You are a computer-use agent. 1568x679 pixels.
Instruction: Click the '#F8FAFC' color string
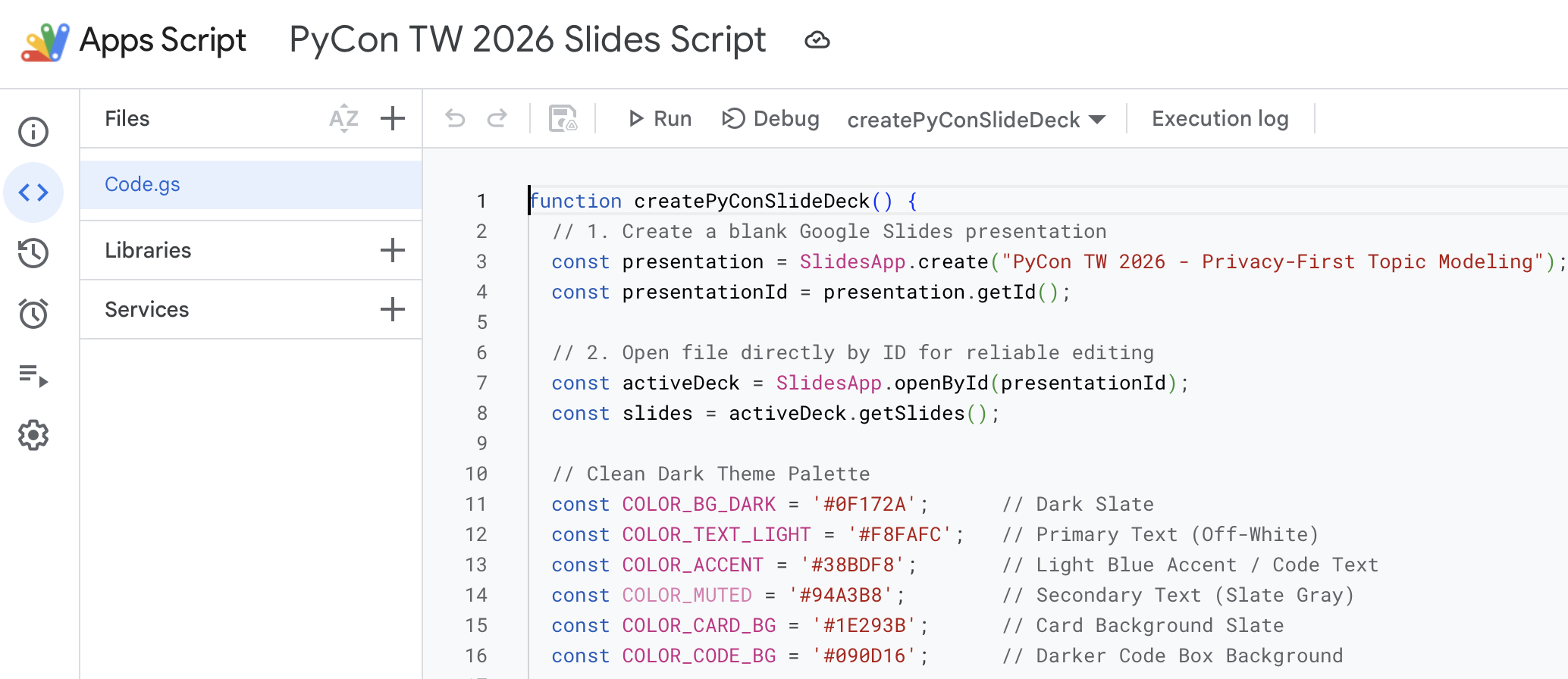click(900, 534)
